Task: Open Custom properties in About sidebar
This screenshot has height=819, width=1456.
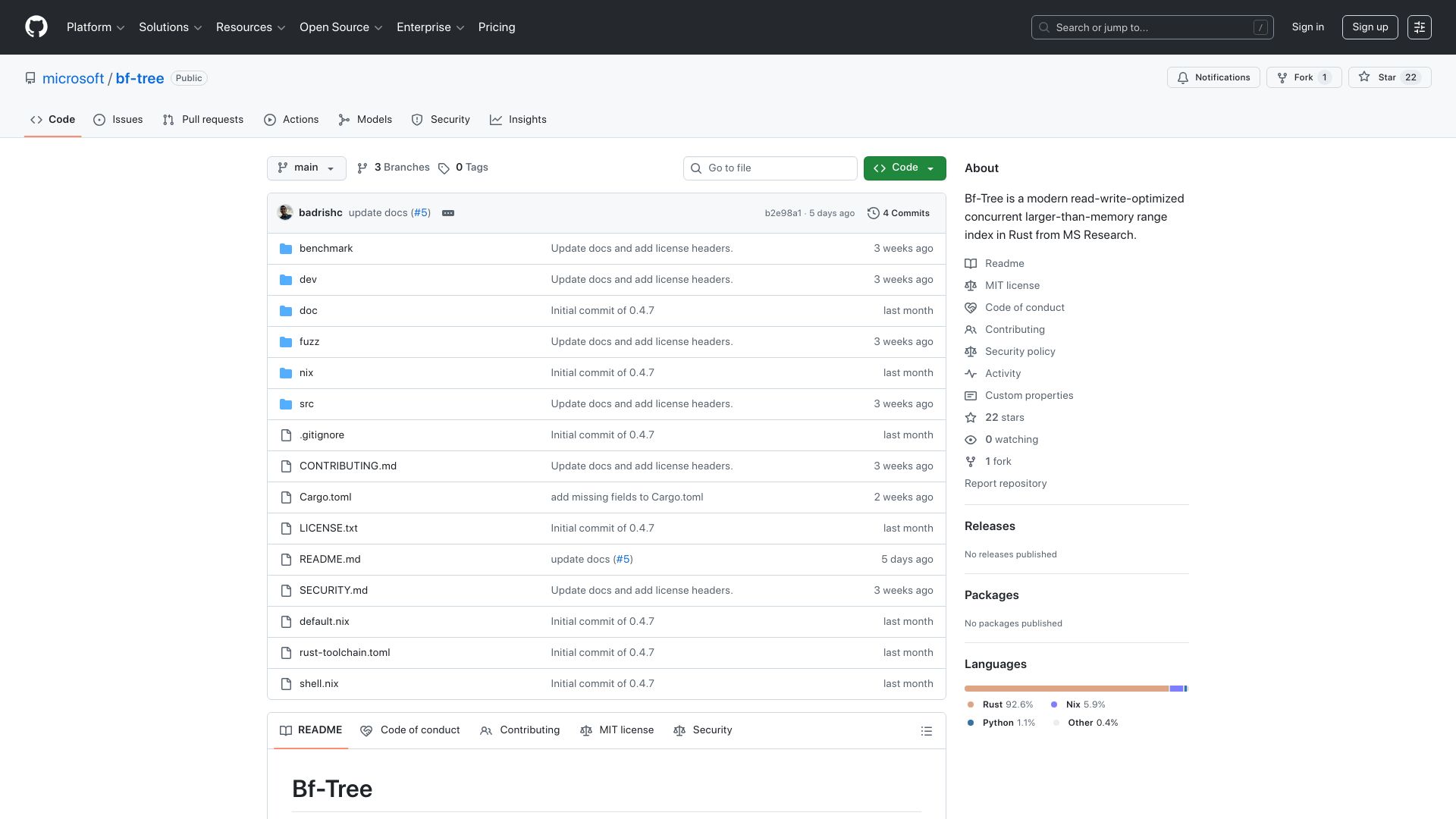Action: coord(1019,395)
